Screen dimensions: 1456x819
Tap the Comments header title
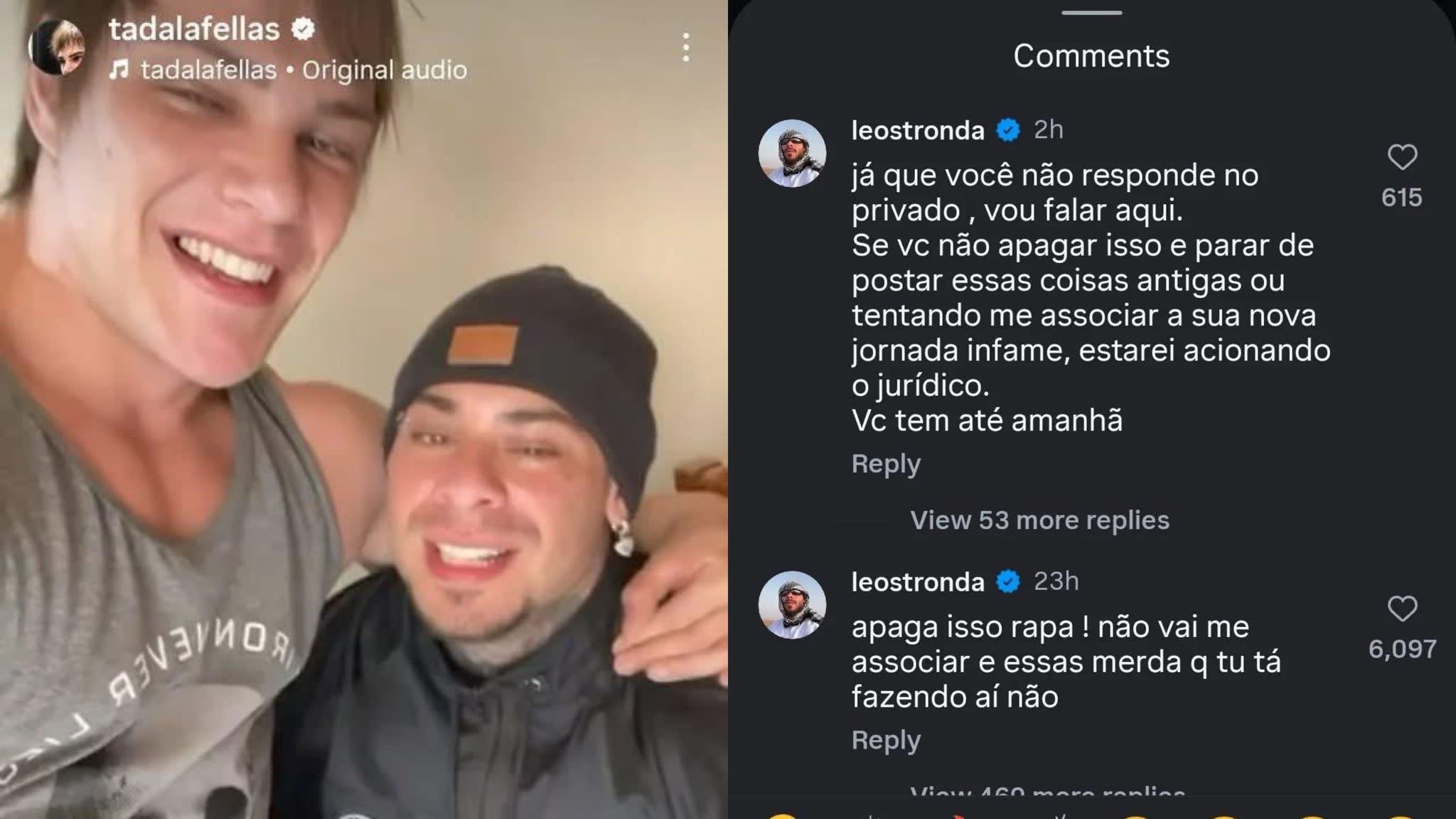(x=1091, y=55)
